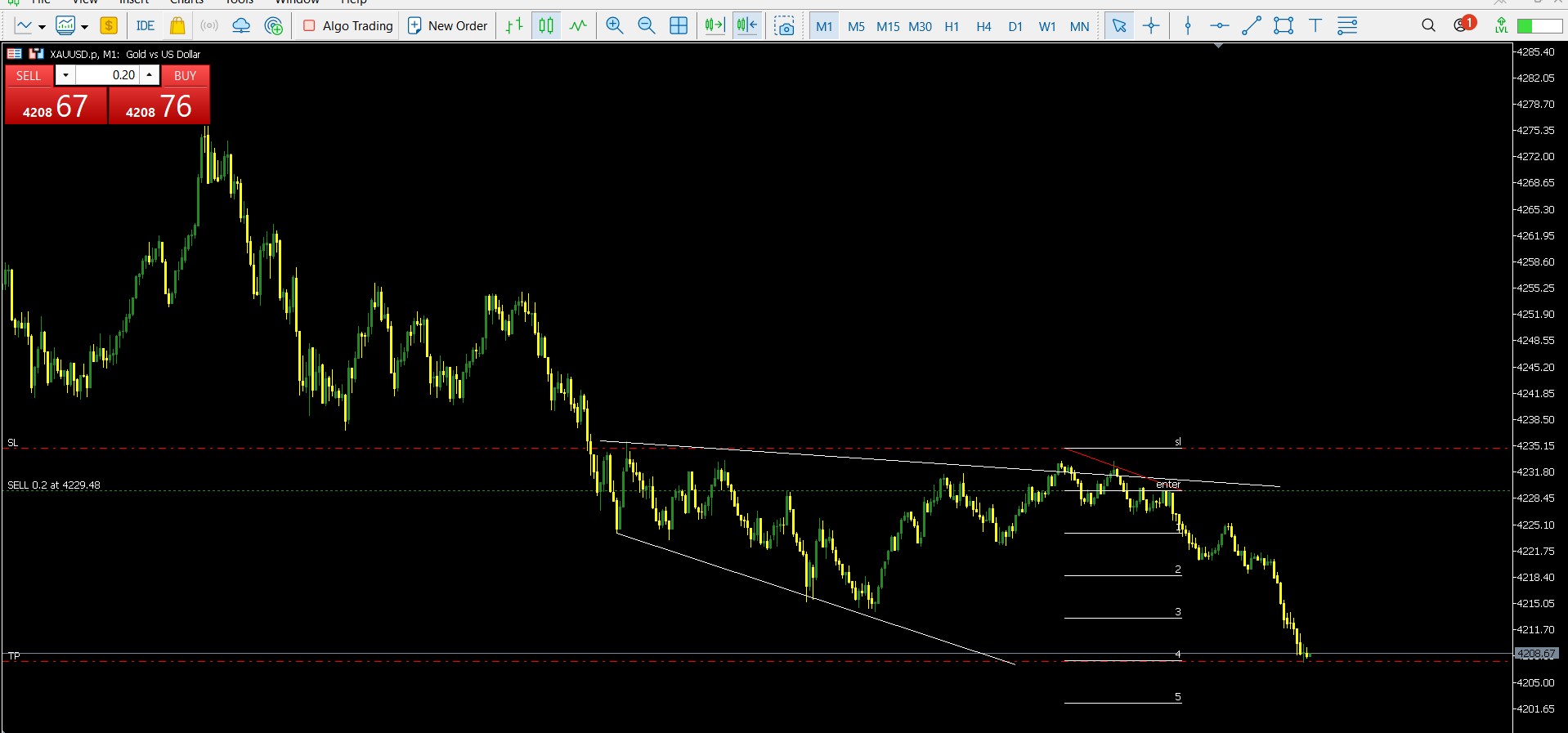The width and height of the screenshot is (1568, 733).
Task: Select the crosshair tool
Action: coord(1151,26)
